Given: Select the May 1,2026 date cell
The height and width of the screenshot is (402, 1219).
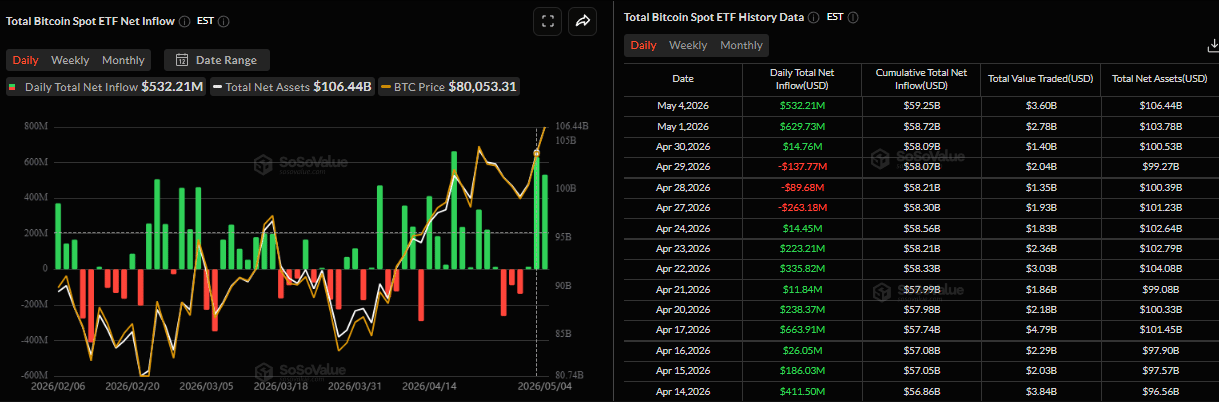Looking at the screenshot, I should [682, 125].
